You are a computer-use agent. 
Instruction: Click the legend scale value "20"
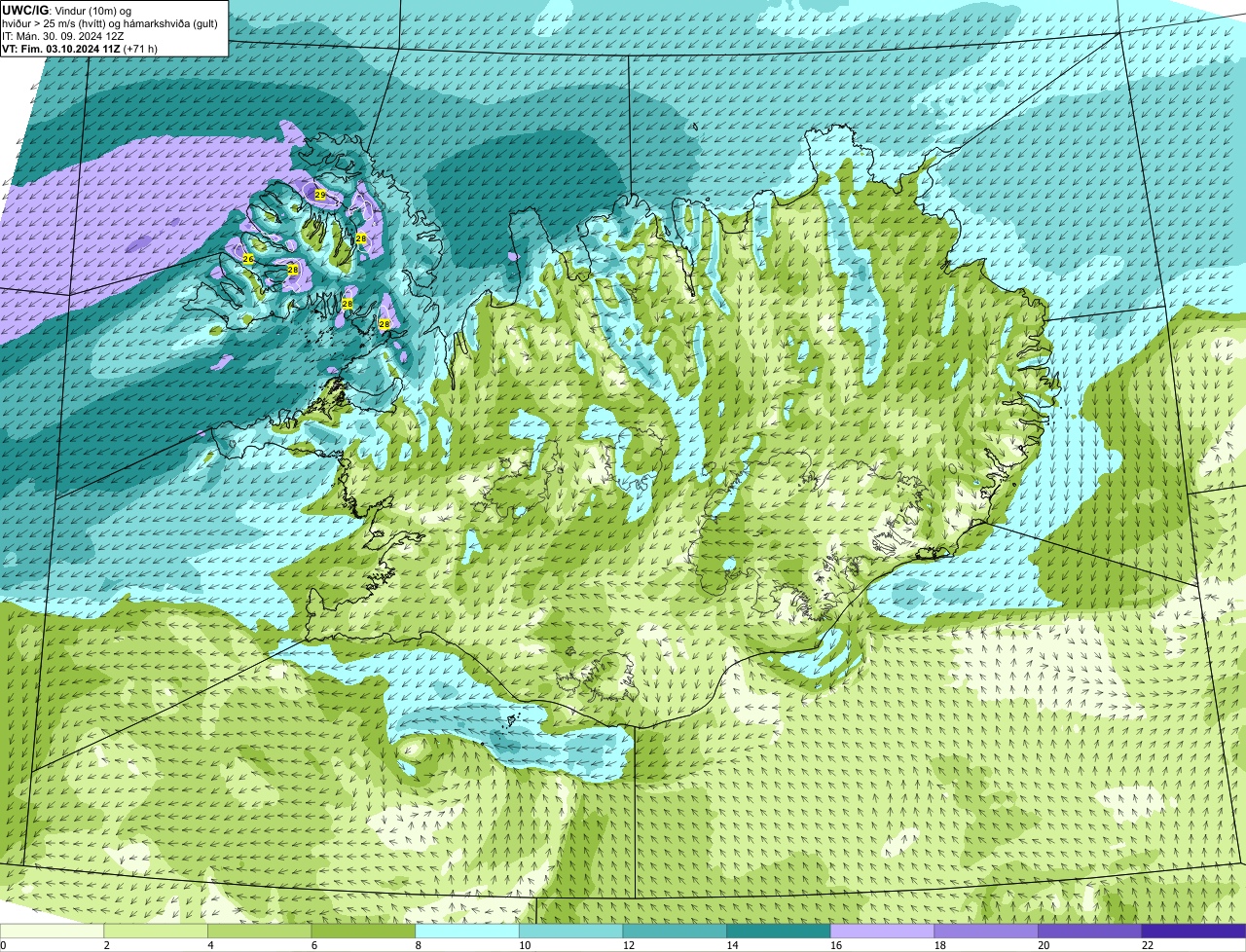tap(1044, 945)
